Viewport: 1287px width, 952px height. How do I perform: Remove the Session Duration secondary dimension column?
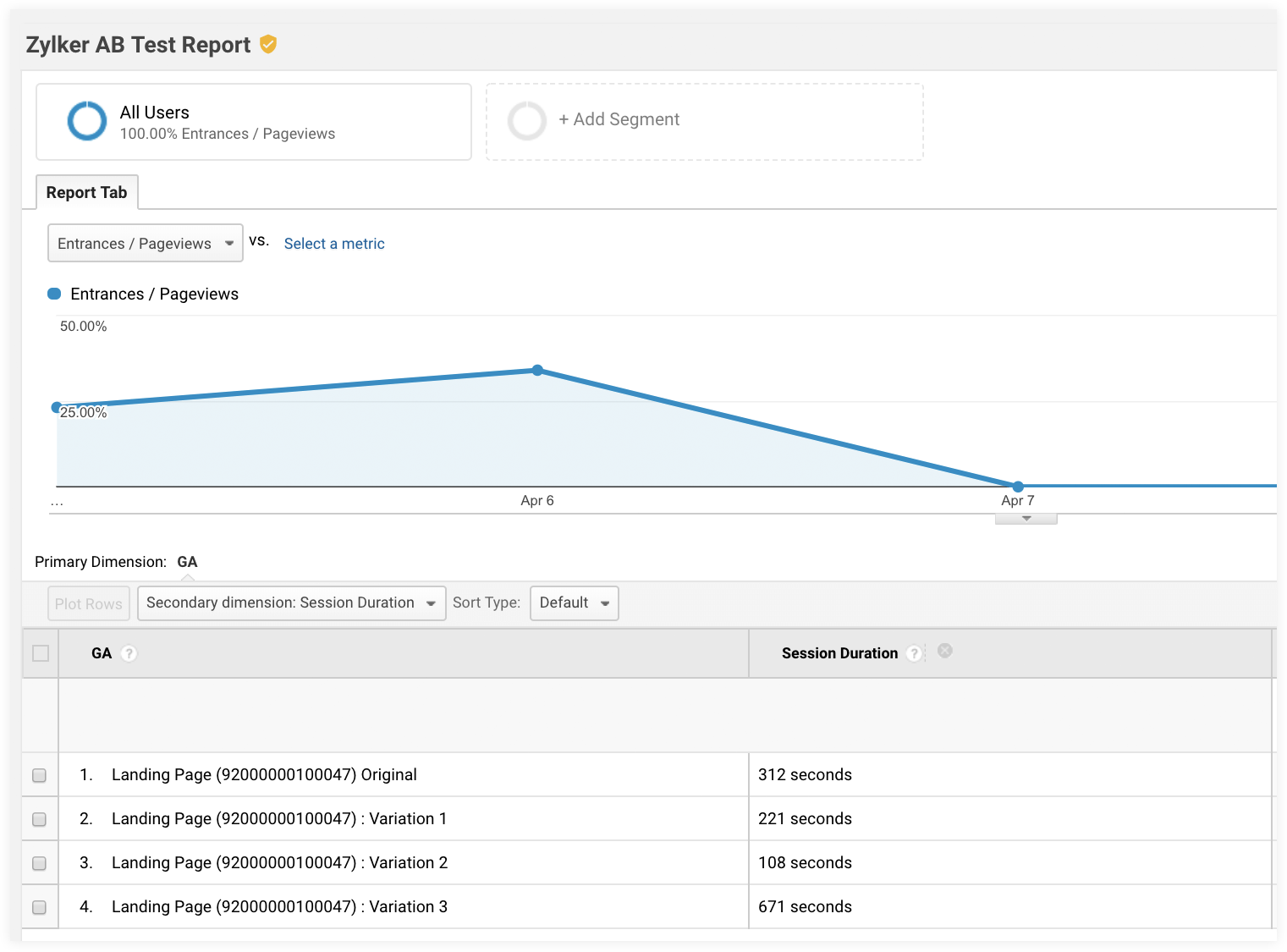(945, 651)
